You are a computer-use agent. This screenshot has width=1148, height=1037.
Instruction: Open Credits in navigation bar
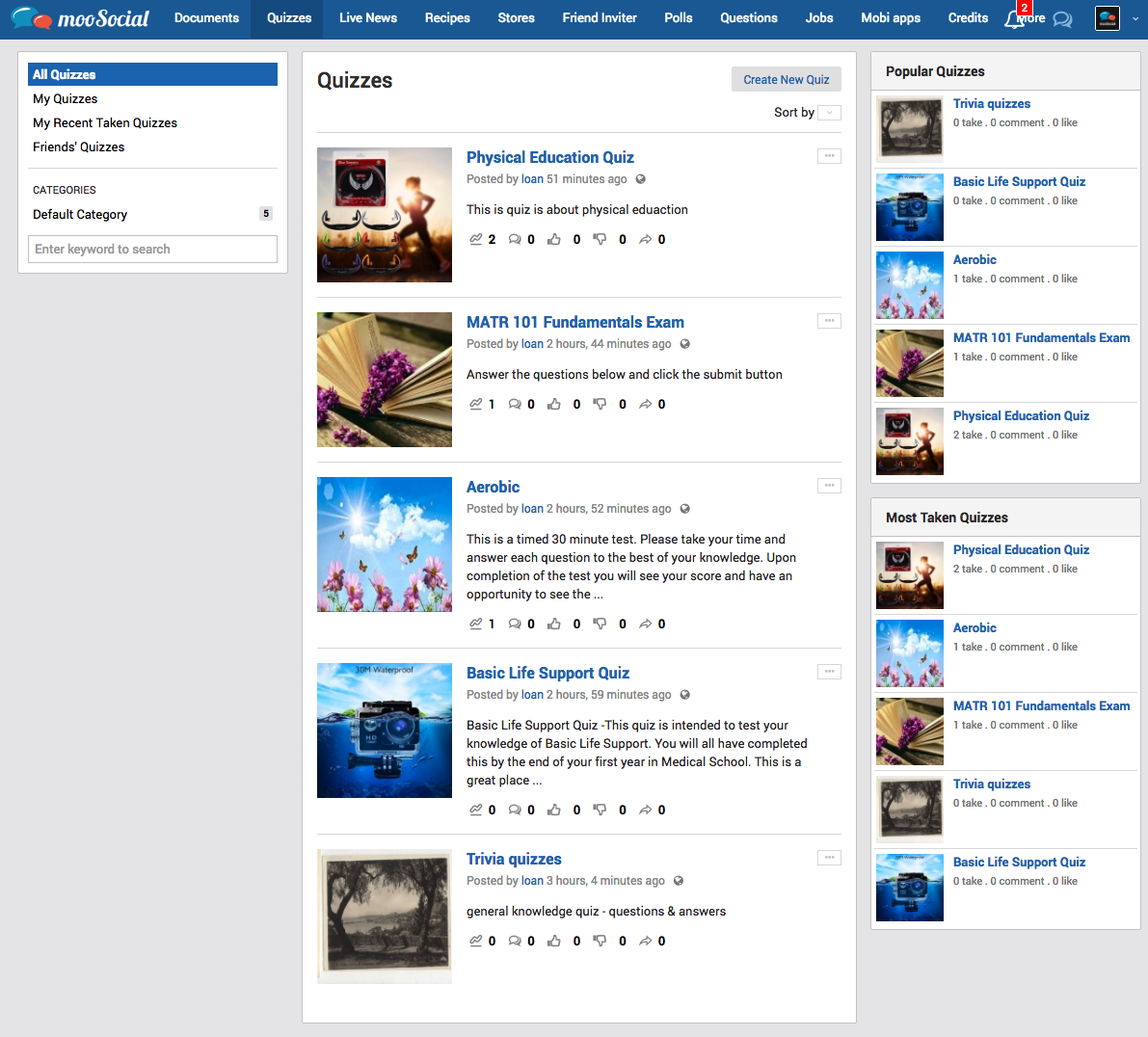967,18
